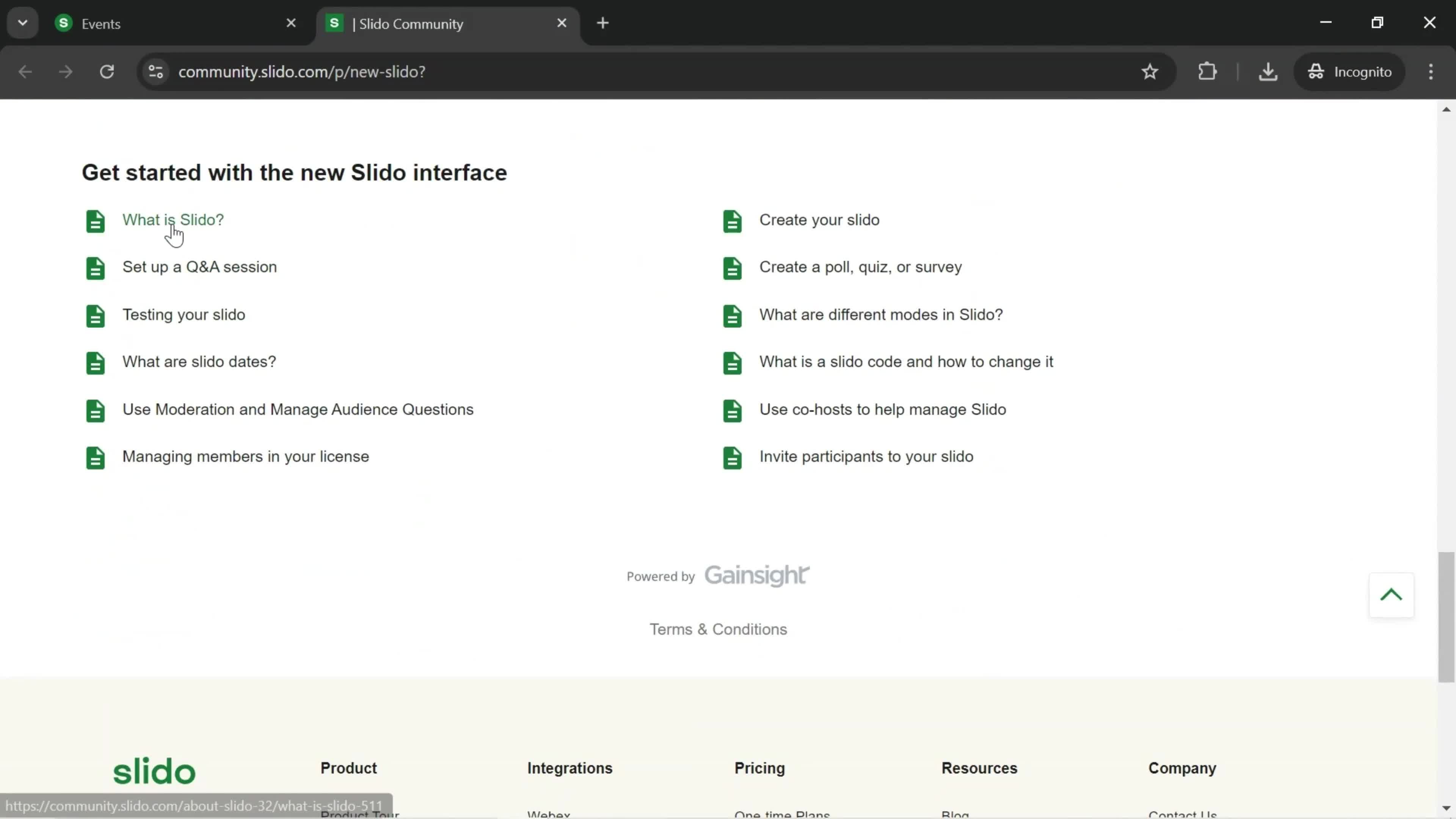This screenshot has height=819, width=1456.
Task: Open Chrome's three-dot menu
Action: point(1431,72)
